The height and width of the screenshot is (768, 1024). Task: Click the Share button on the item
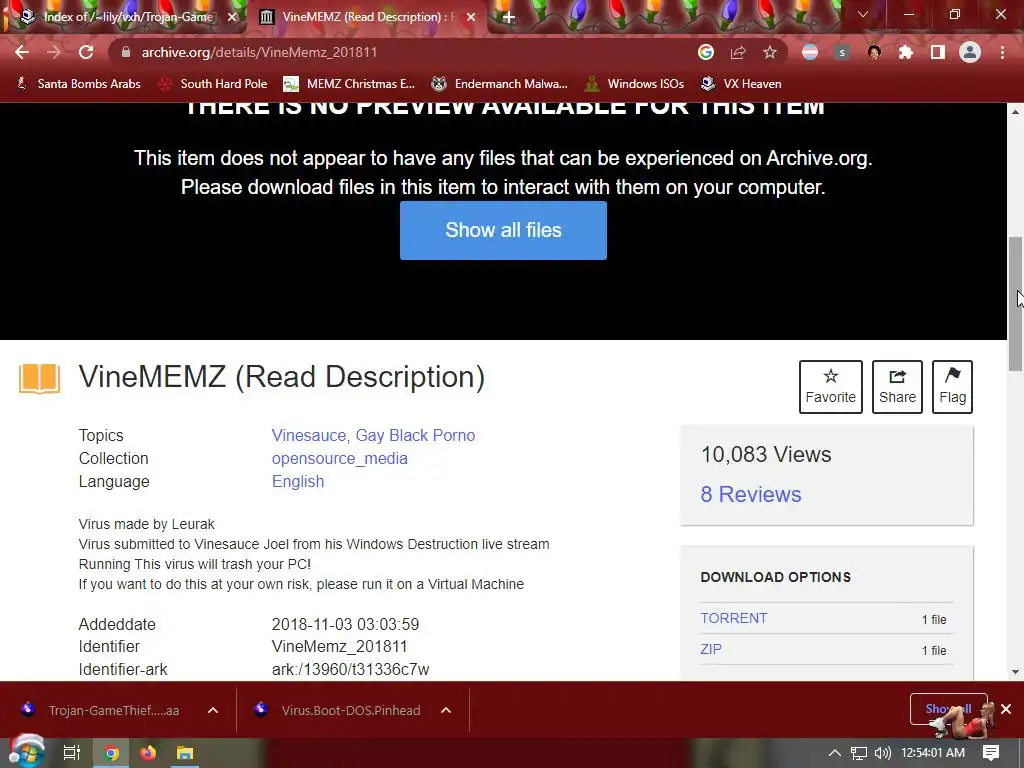click(897, 387)
